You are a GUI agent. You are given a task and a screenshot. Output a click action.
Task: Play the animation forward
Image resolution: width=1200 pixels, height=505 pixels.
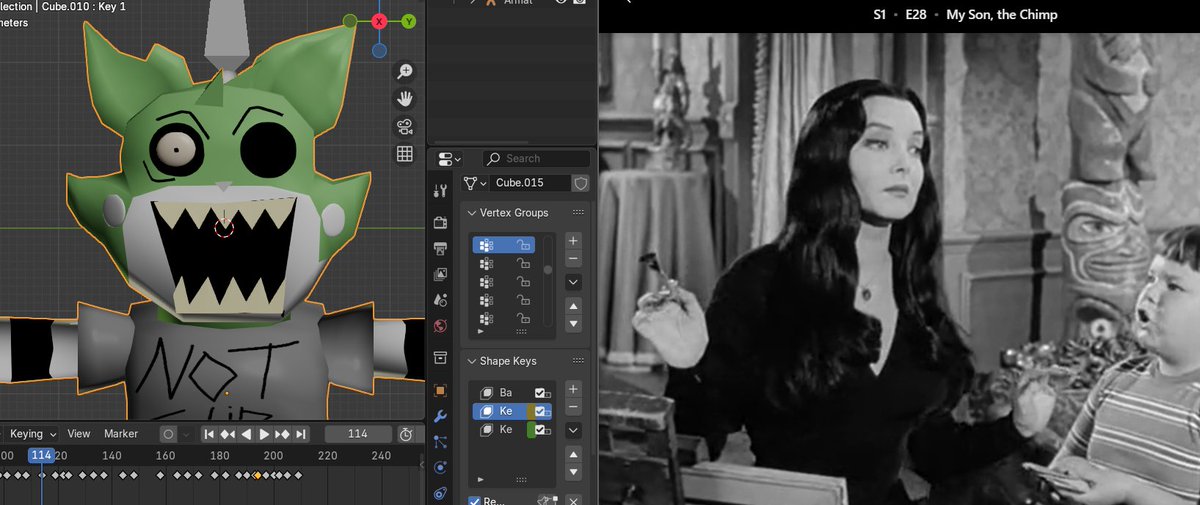264,434
